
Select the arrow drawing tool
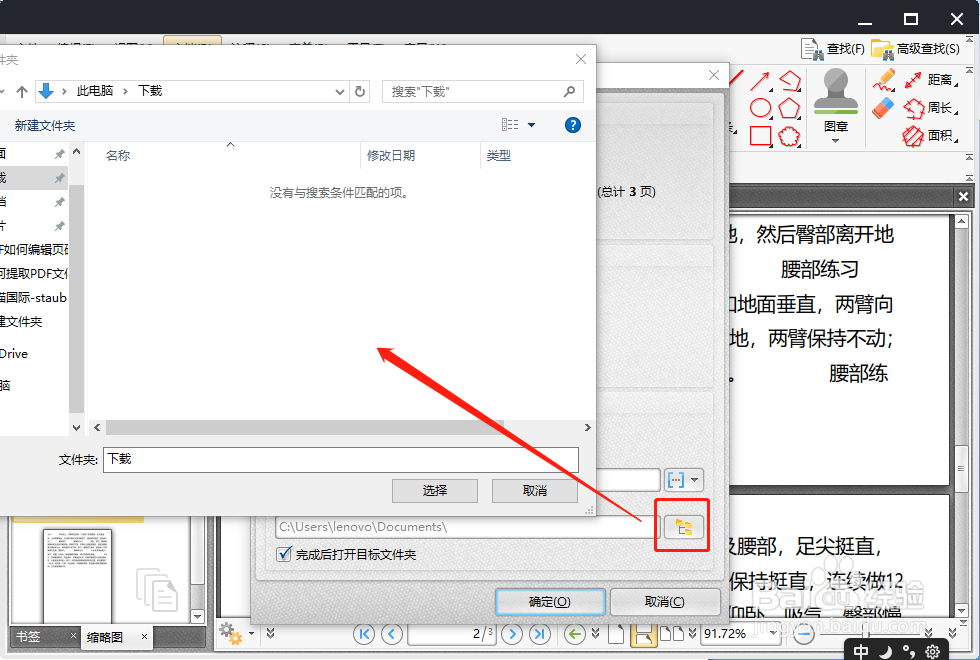pos(760,79)
